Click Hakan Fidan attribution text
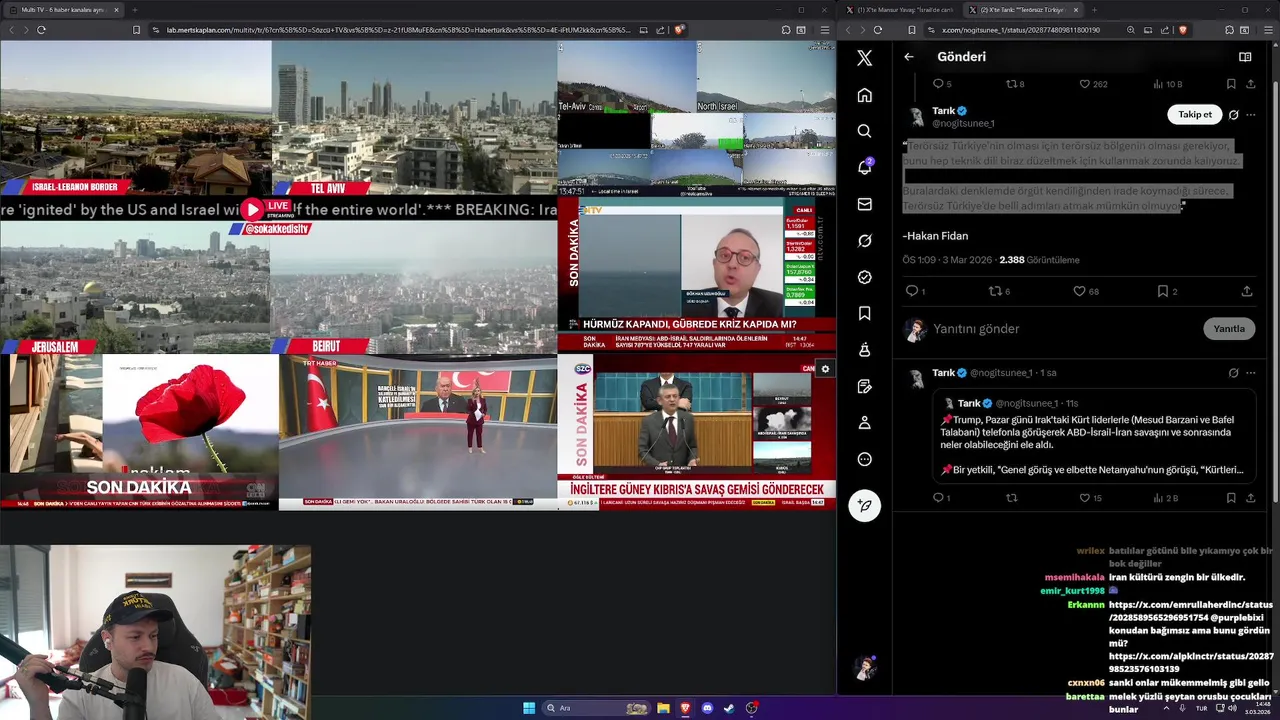The height and width of the screenshot is (720, 1280). [937, 236]
